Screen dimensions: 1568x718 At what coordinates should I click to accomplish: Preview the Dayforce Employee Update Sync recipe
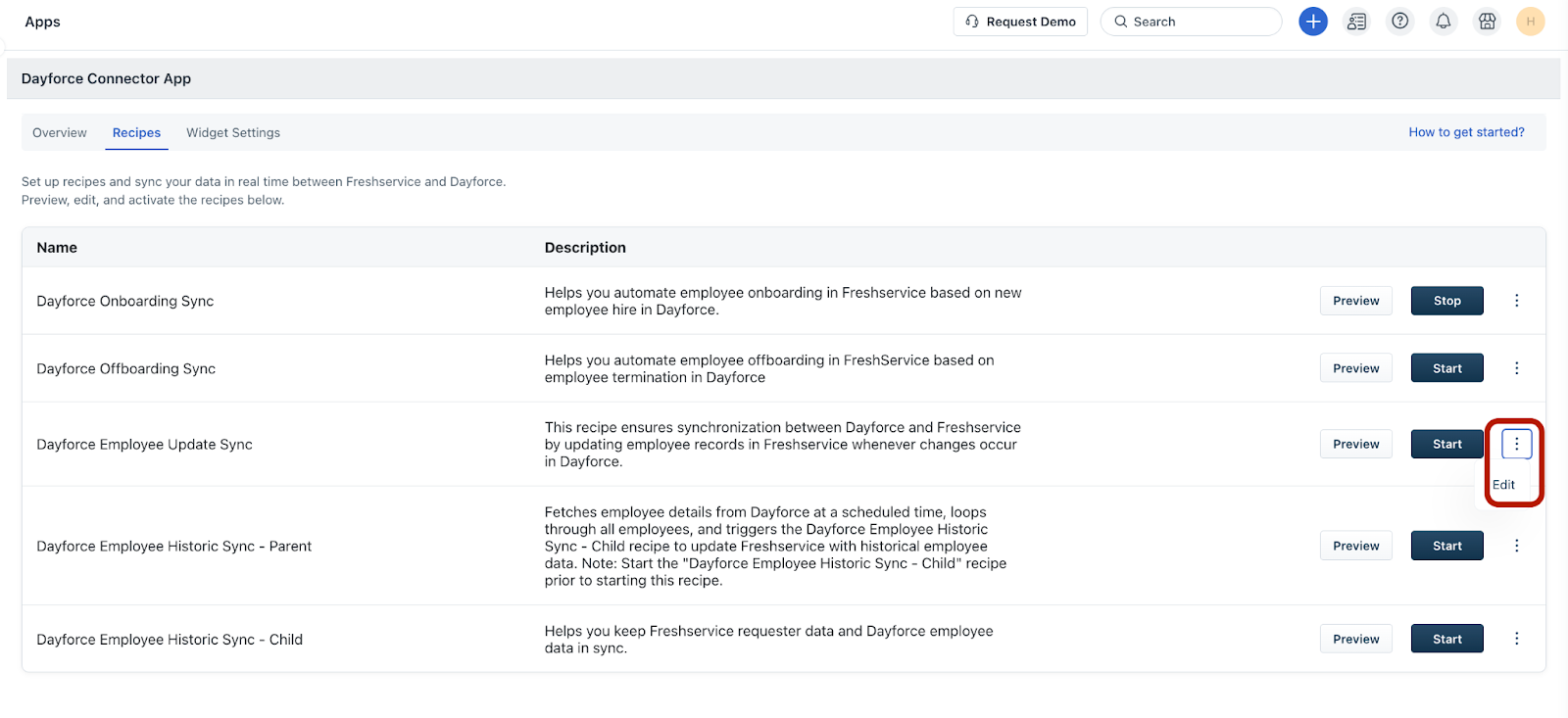click(x=1355, y=444)
